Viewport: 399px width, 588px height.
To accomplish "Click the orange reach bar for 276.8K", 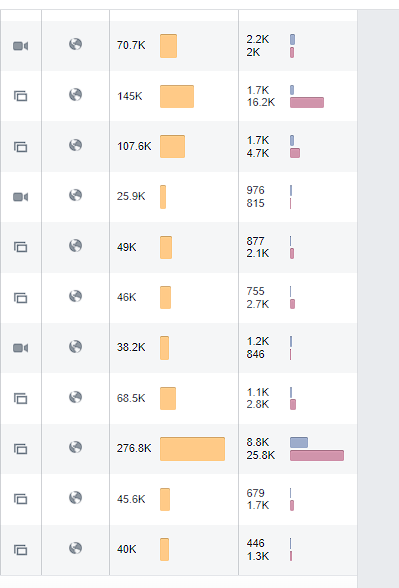I will pos(192,449).
